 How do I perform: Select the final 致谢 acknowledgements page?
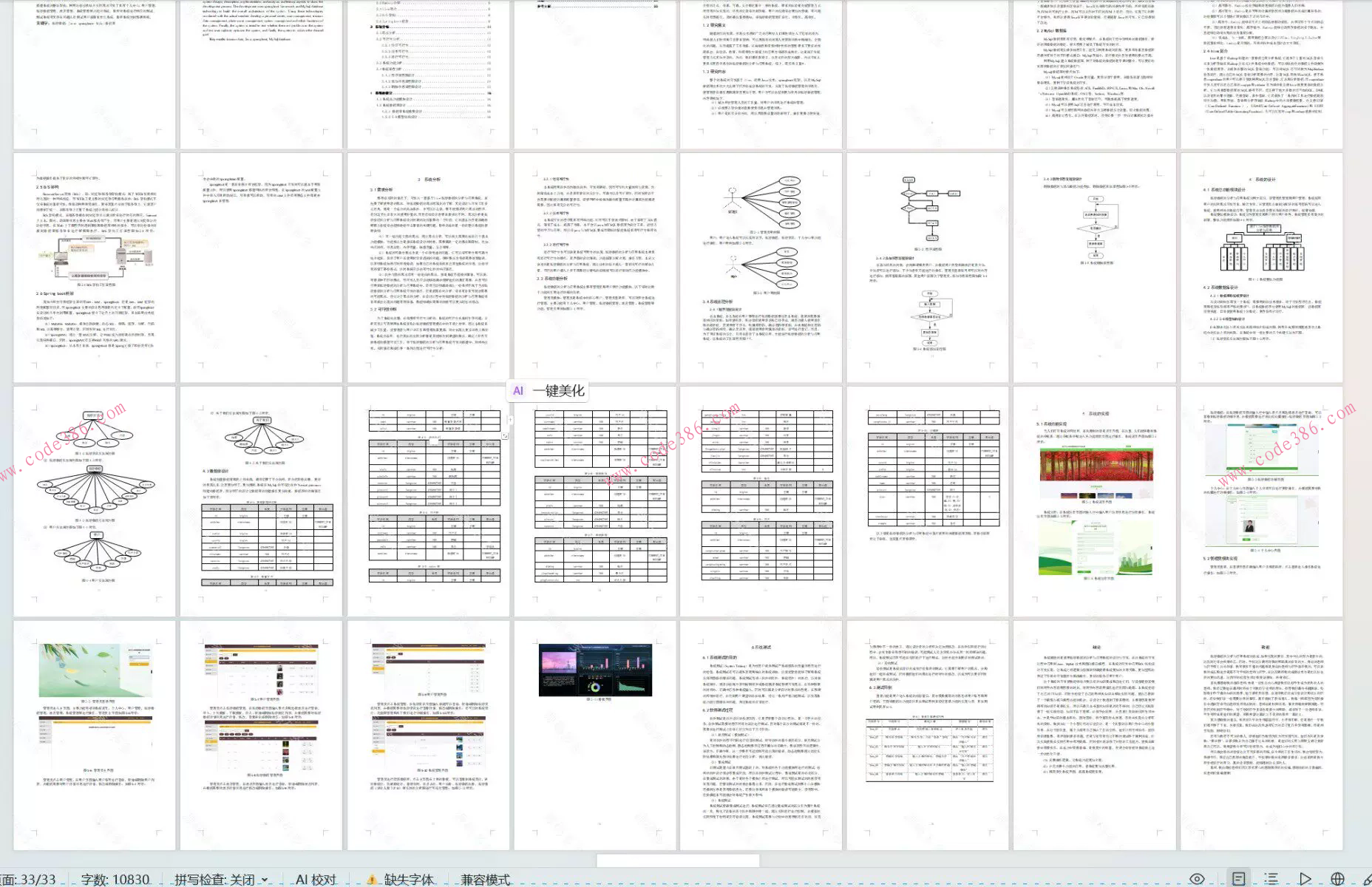pyautogui.click(x=1262, y=735)
